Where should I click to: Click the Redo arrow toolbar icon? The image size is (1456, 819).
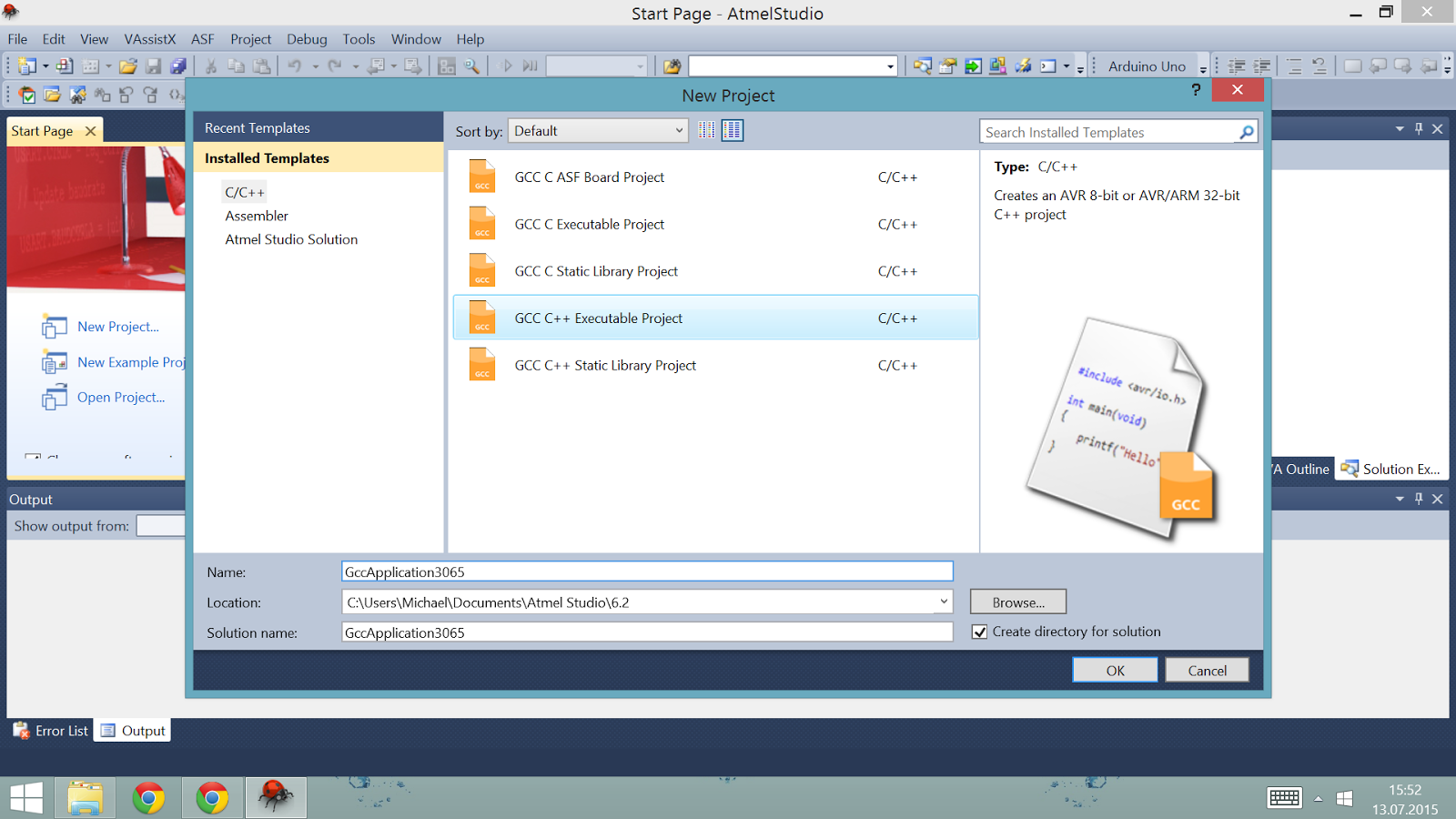pyautogui.click(x=335, y=66)
